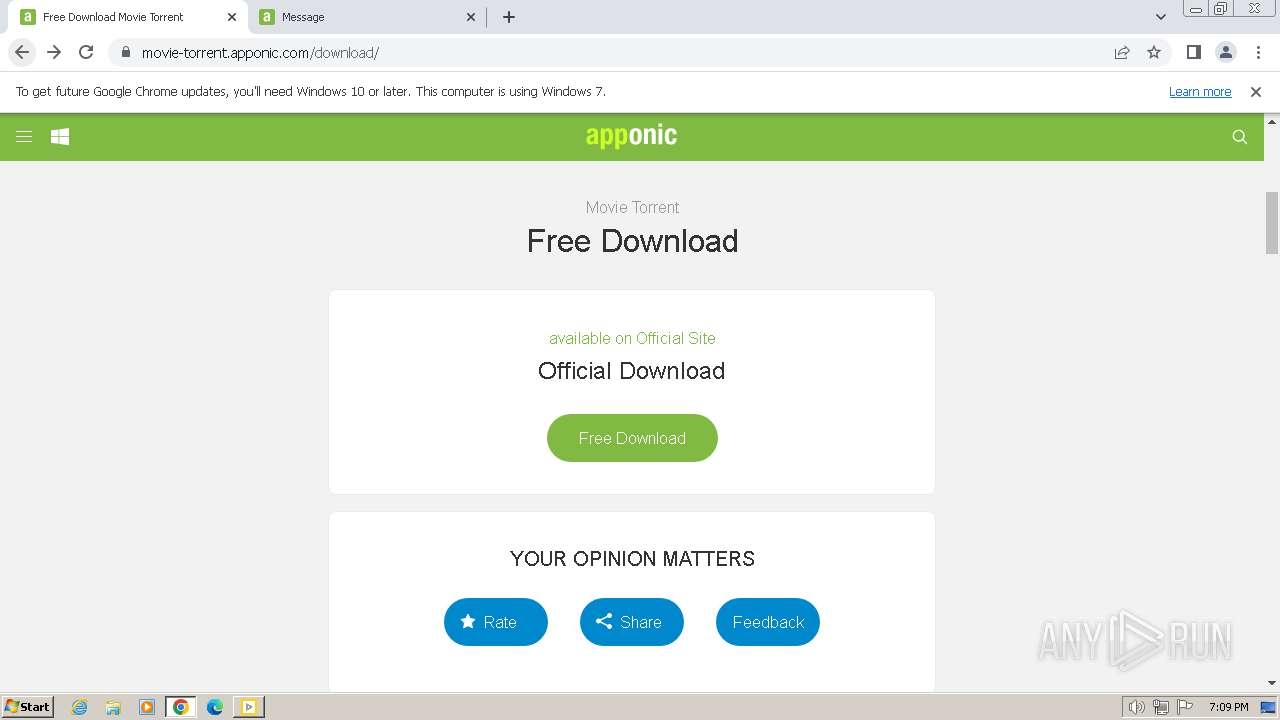1280x720 pixels.
Task: Expand the tab search dropdown arrow
Action: tap(1161, 17)
